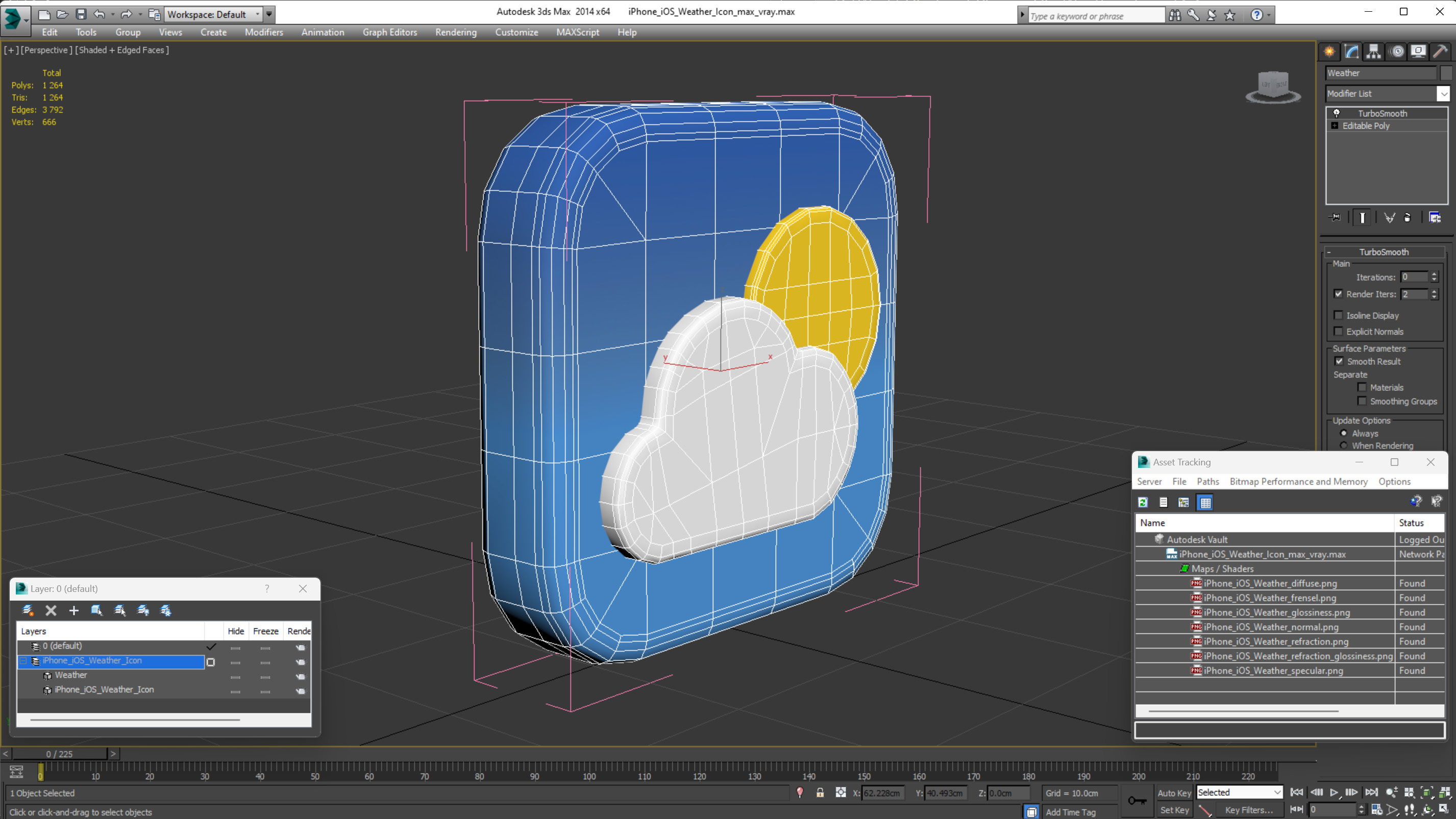The height and width of the screenshot is (819, 1456).
Task: Toggle the Render Iters checkbox
Action: 1339,294
